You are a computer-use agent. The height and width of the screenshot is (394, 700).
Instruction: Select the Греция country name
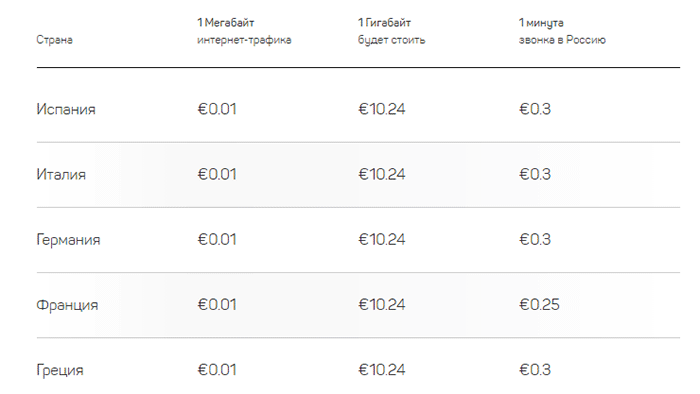pyautogui.click(x=60, y=370)
